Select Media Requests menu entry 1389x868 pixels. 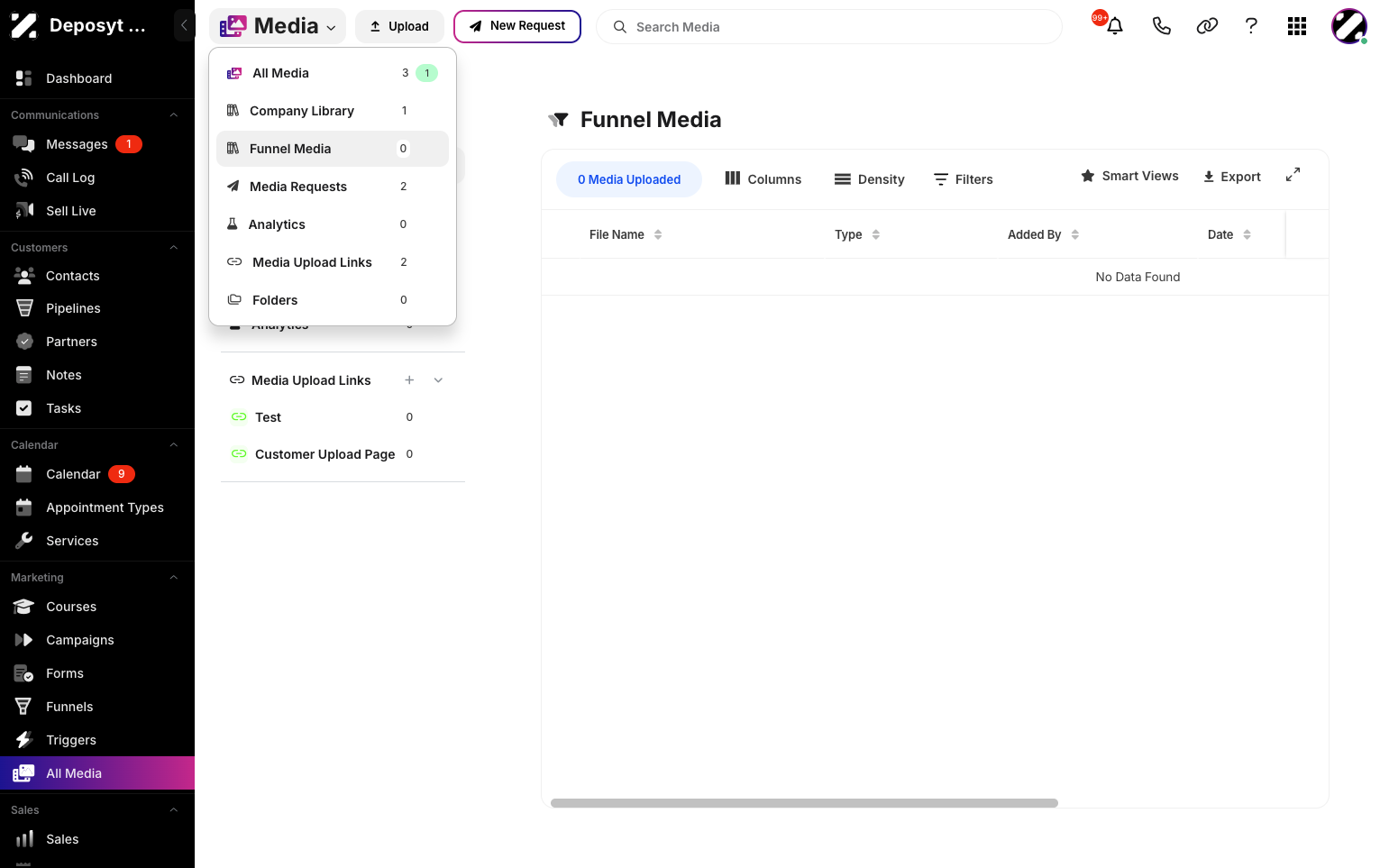[x=333, y=187]
